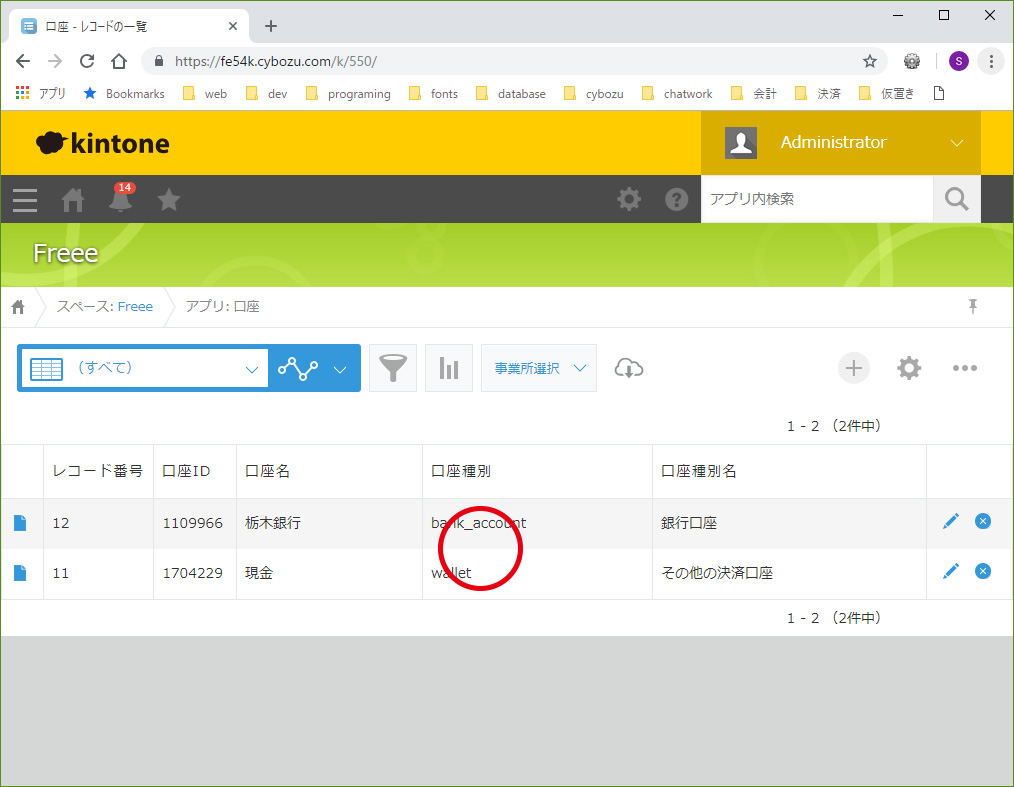
Task: Open the help question mark icon
Action: 676,199
